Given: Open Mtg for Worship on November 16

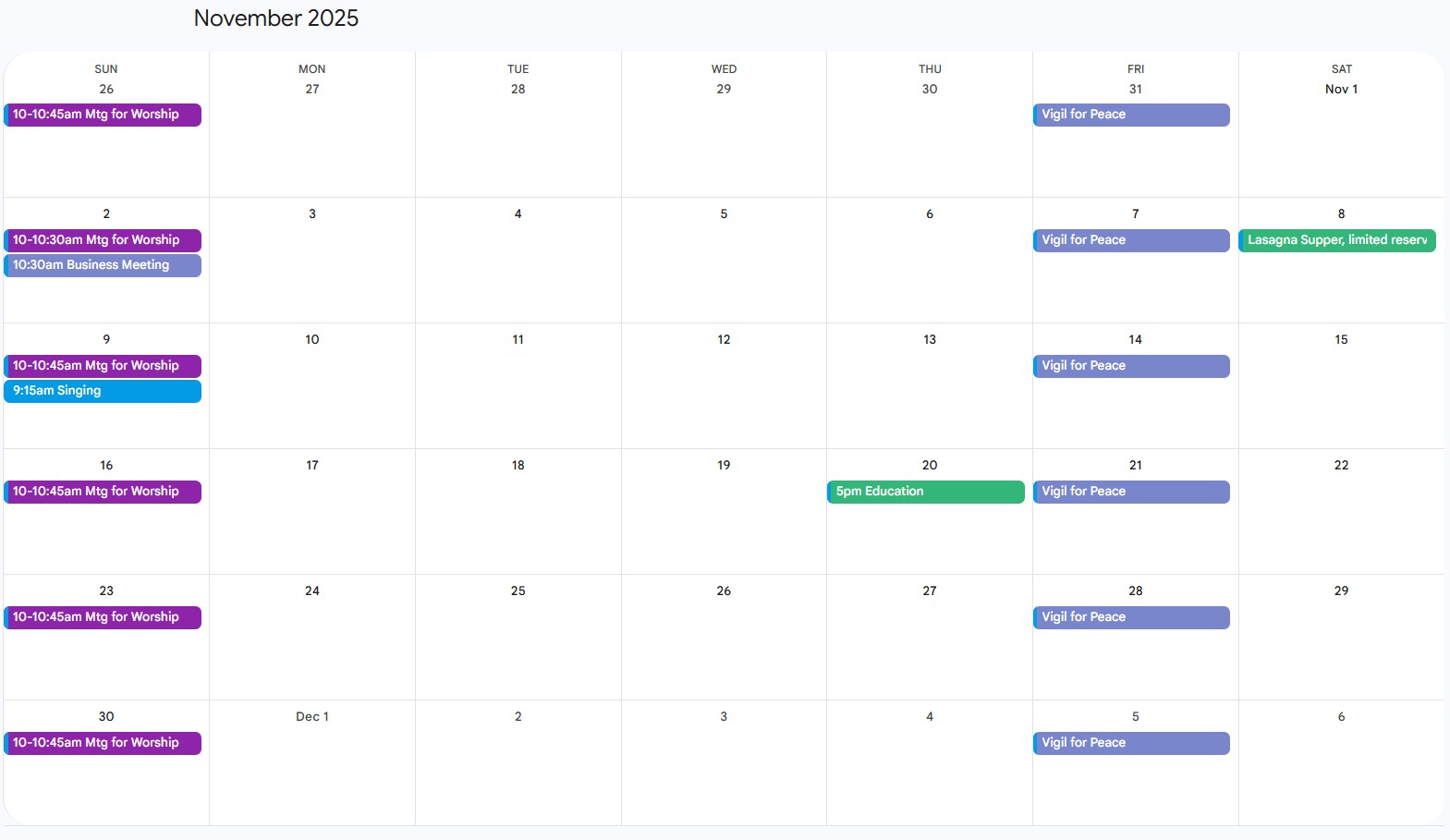Looking at the screenshot, I should coord(103,492).
